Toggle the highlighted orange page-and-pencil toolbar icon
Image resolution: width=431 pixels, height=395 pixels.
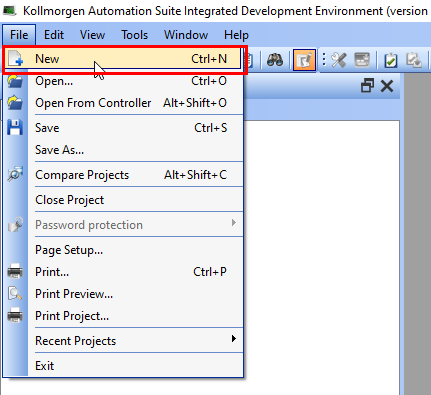click(x=304, y=60)
